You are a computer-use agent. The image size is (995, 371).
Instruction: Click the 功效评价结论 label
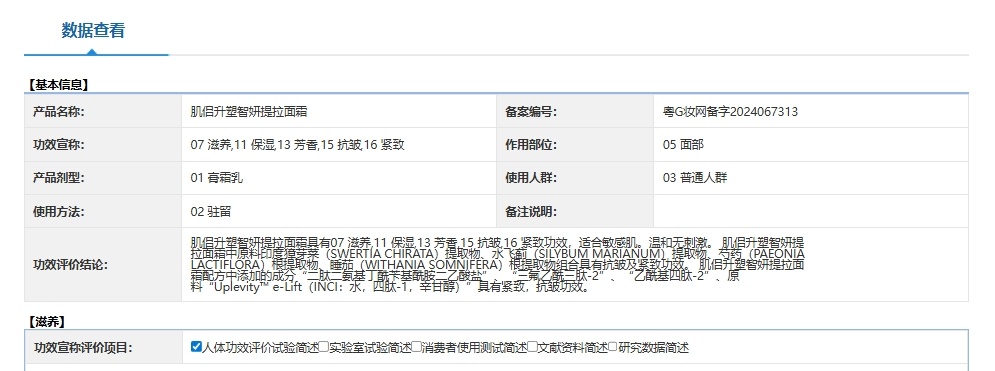click(70, 264)
